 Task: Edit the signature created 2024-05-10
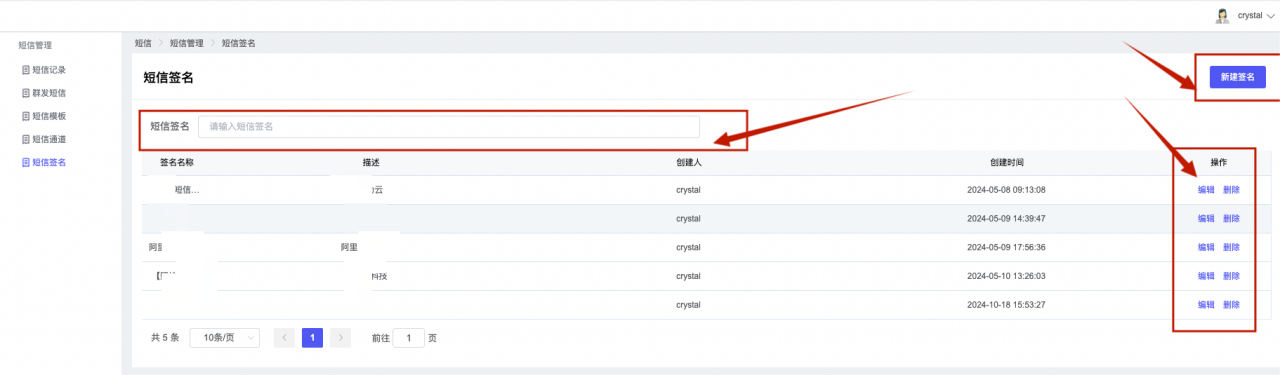1206,276
